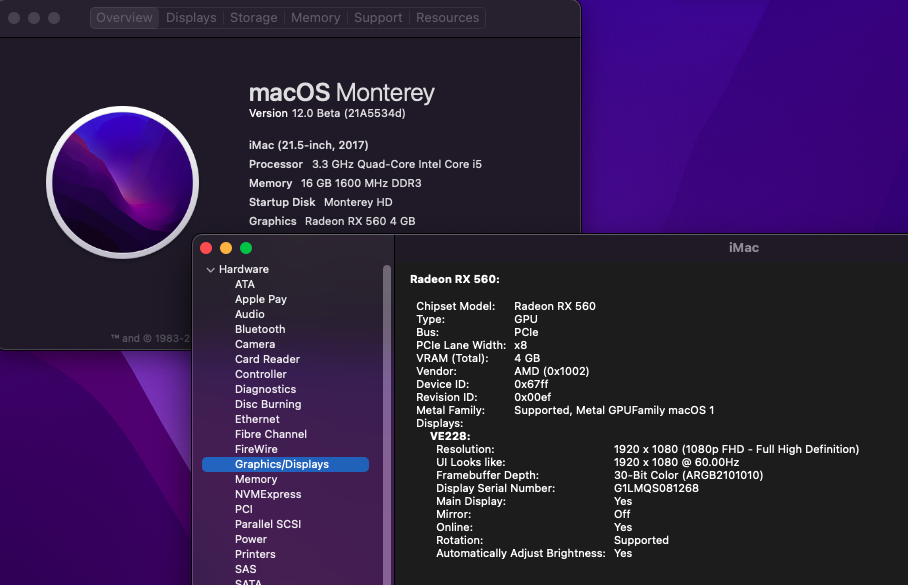Select Disc Burning in the sidebar

pos(268,404)
